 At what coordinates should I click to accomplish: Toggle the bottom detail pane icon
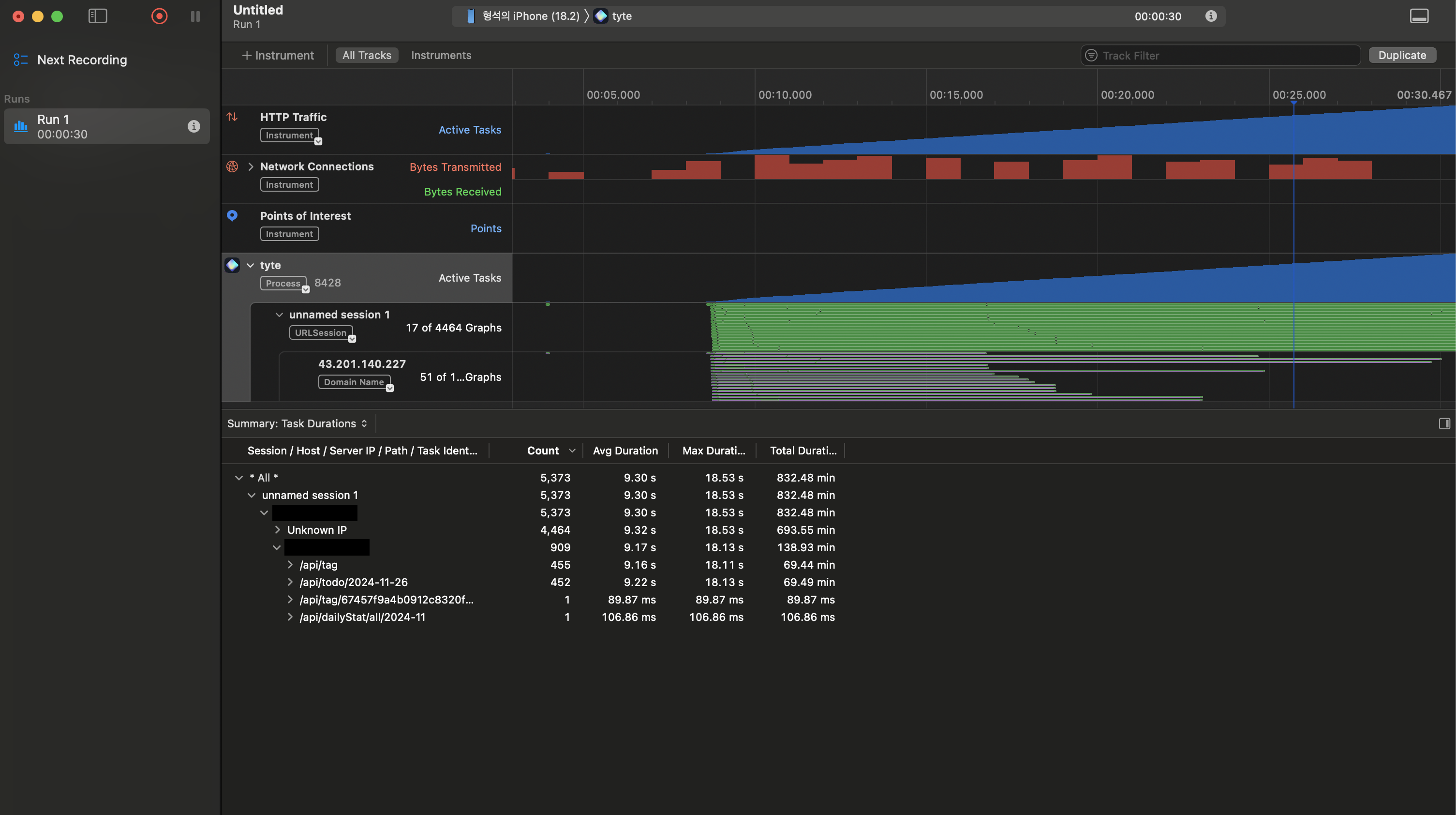[x=1419, y=16]
